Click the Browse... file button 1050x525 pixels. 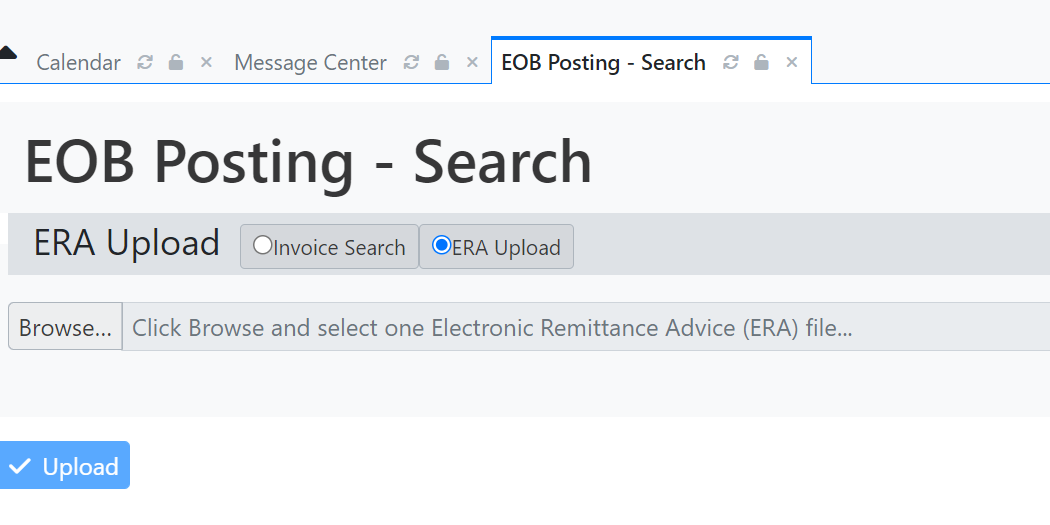click(x=65, y=327)
